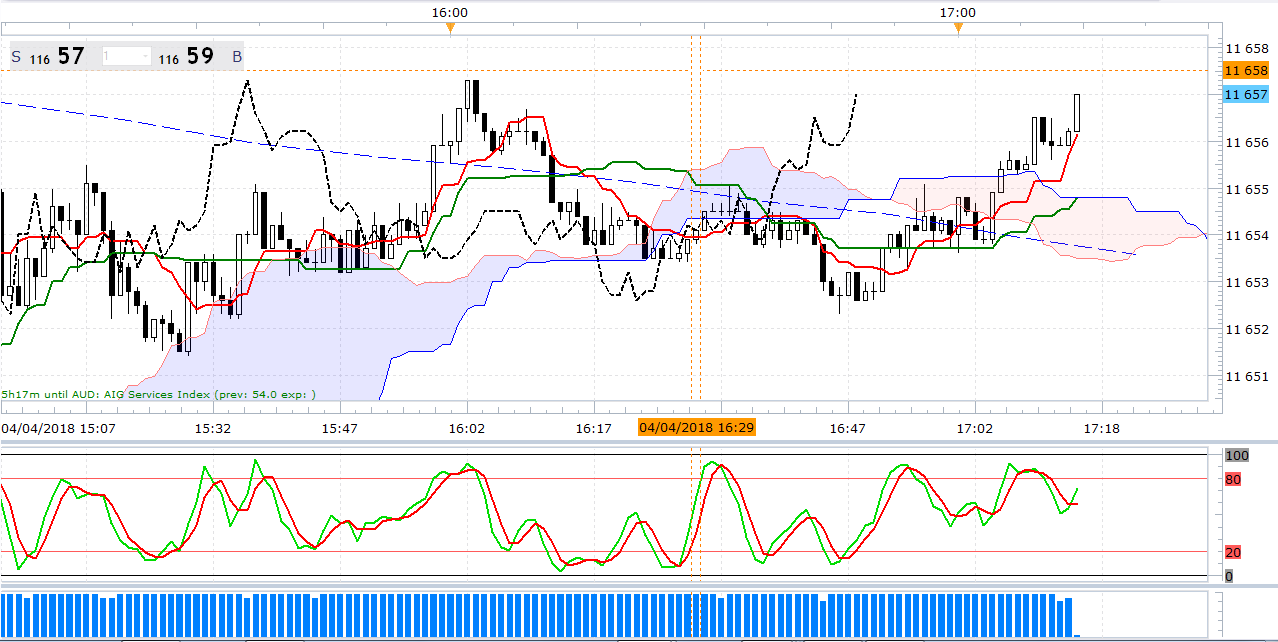
Task: Click the AIG Services Index news notice
Action: coord(158,394)
